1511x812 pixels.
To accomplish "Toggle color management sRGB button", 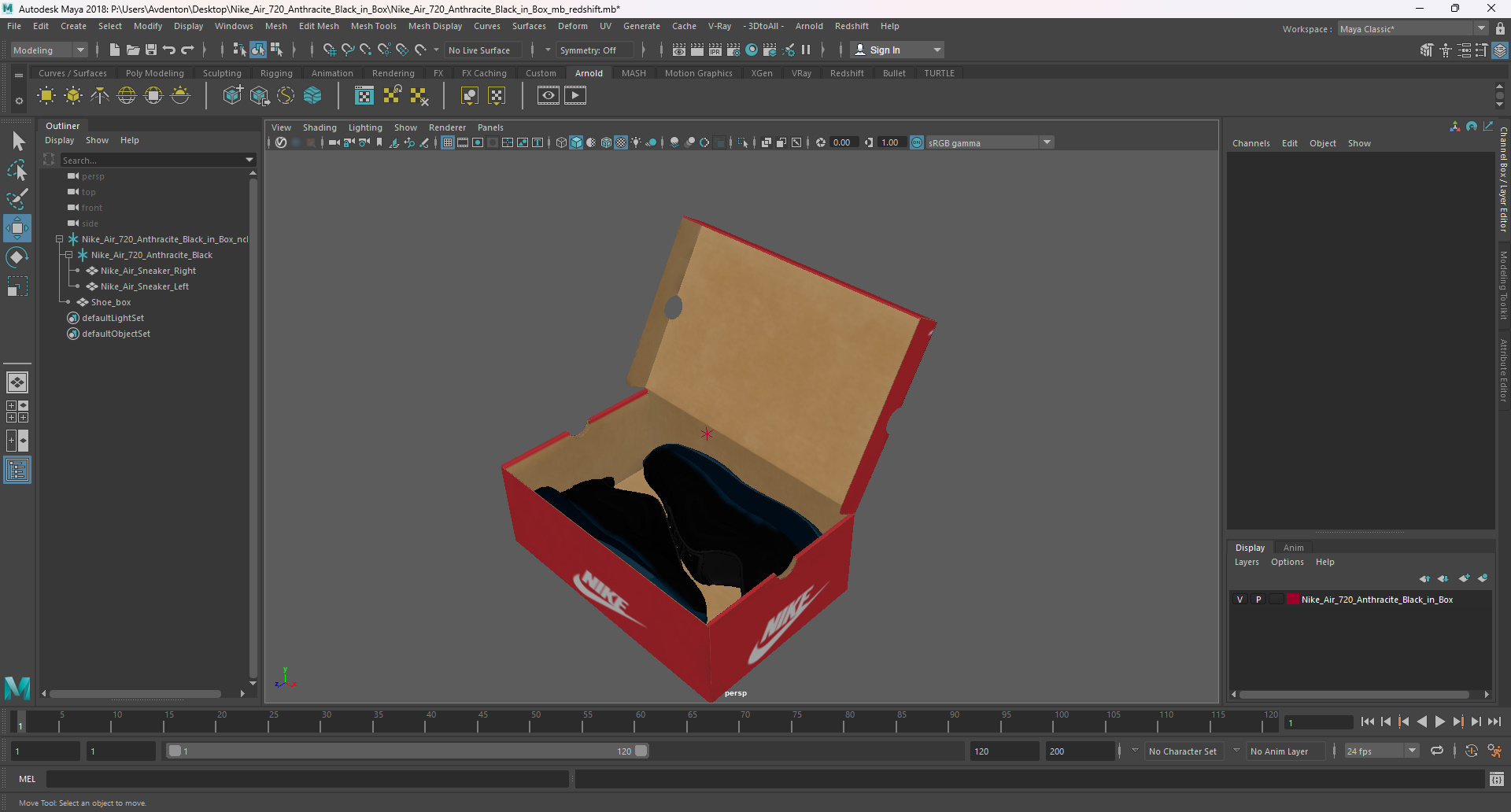I will click(x=917, y=142).
